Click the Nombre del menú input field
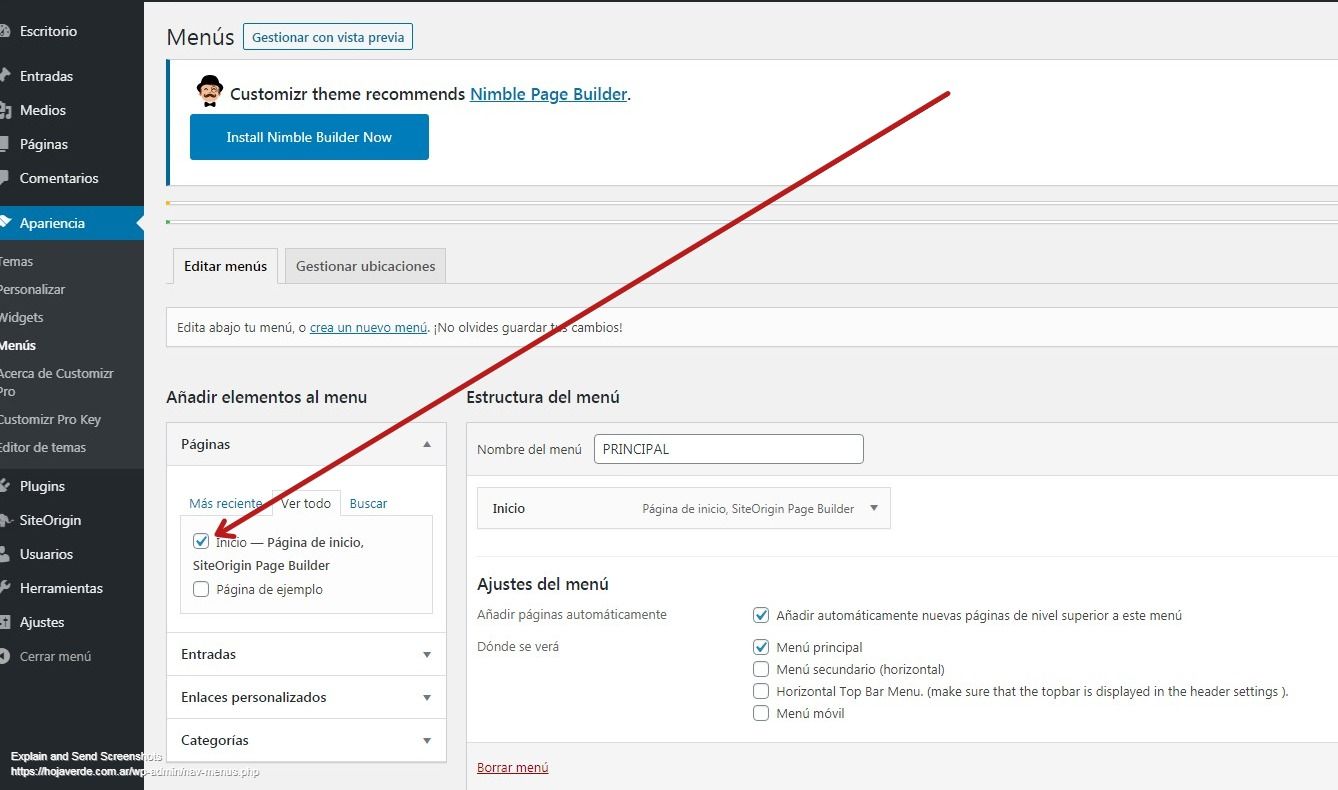Screen dimensions: 1338x790 (728, 449)
